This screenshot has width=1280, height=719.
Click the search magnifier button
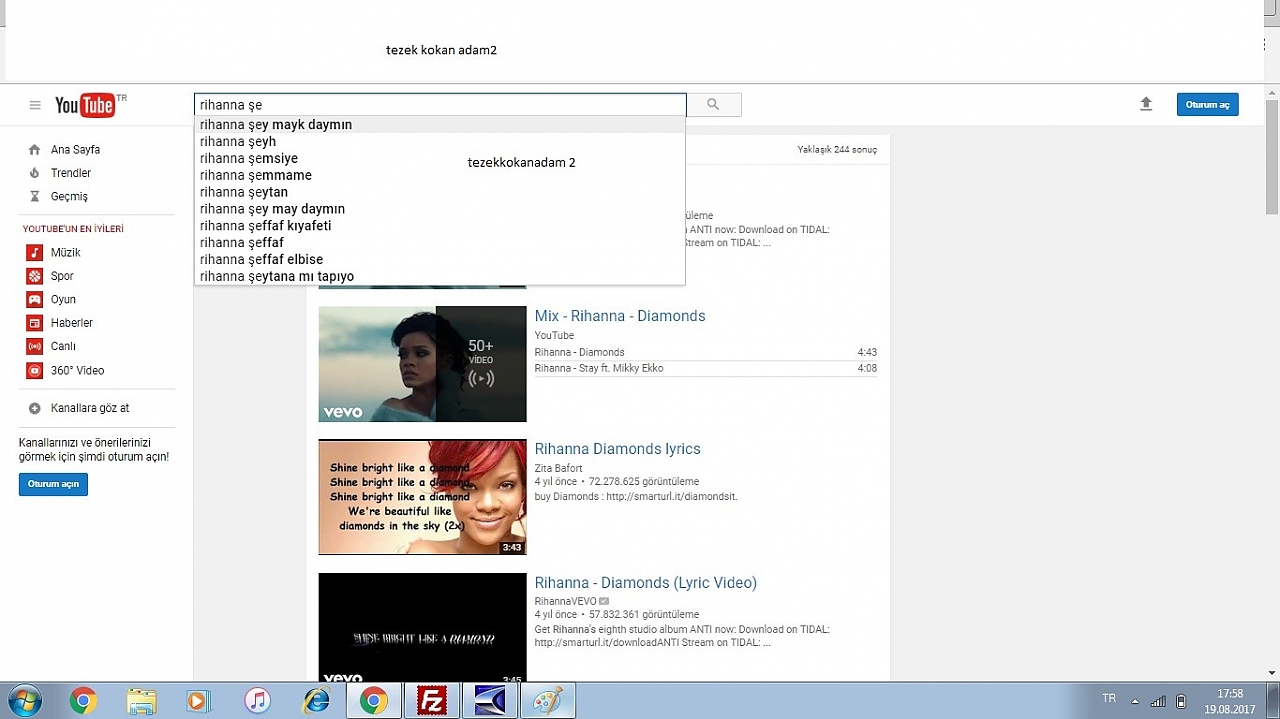(713, 105)
